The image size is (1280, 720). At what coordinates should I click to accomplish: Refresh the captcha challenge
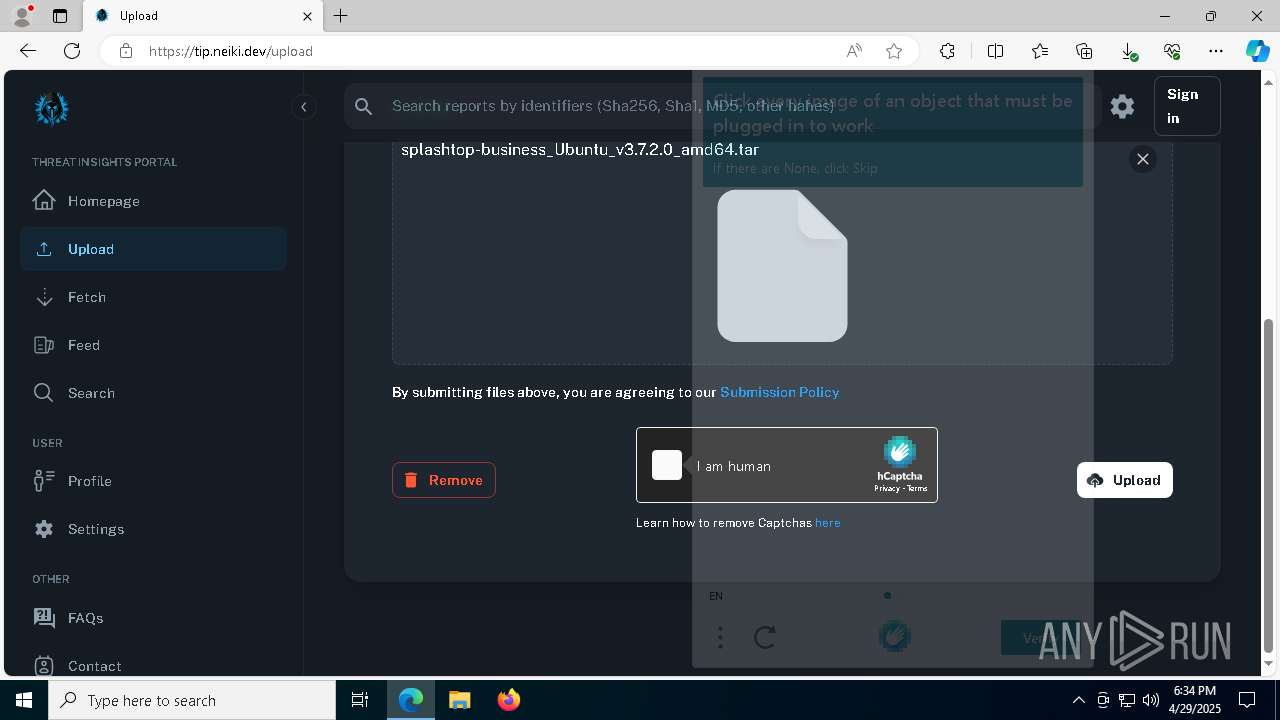coord(765,637)
